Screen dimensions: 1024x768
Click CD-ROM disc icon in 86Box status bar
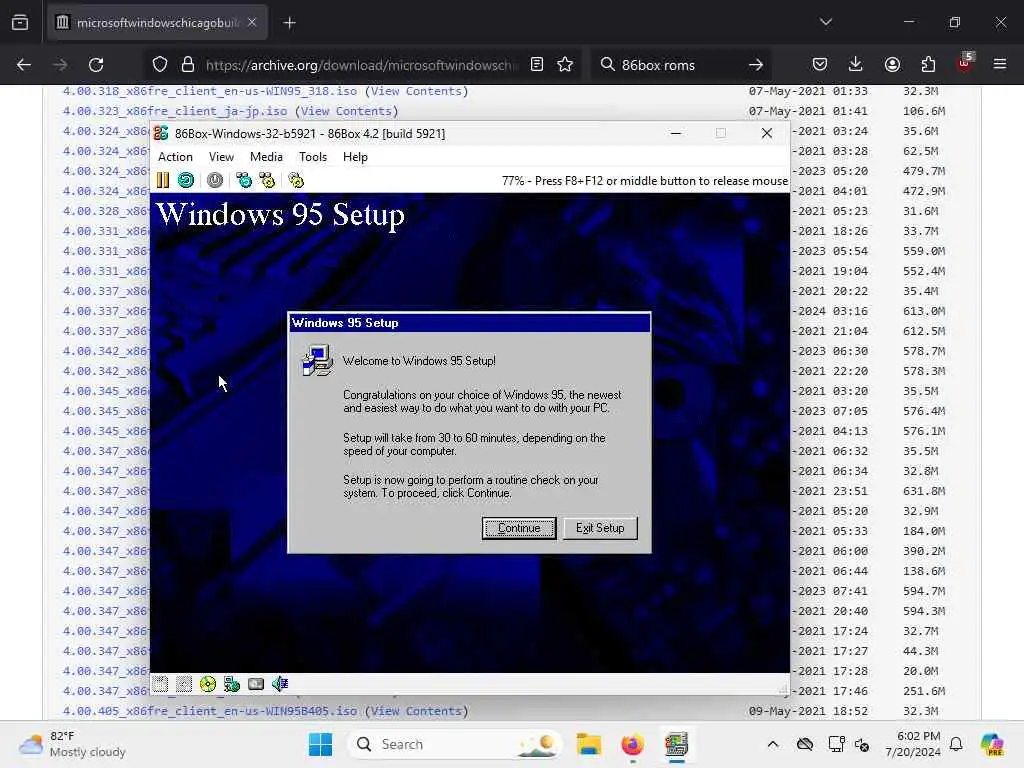208,684
